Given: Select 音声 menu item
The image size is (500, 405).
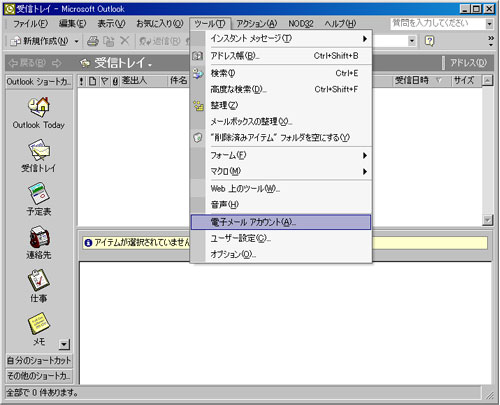Looking at the screenshot, I should pyautogui.click(x=281, y=205).
